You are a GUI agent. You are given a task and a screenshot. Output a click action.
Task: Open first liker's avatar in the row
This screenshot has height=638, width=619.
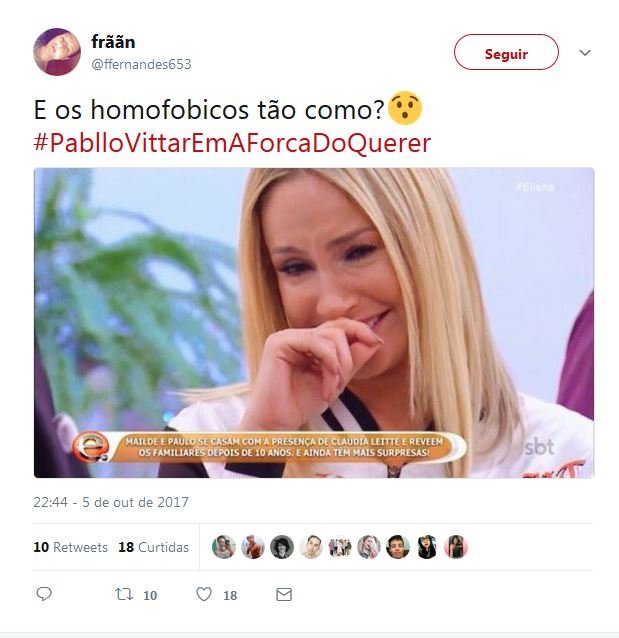(223, 546)
